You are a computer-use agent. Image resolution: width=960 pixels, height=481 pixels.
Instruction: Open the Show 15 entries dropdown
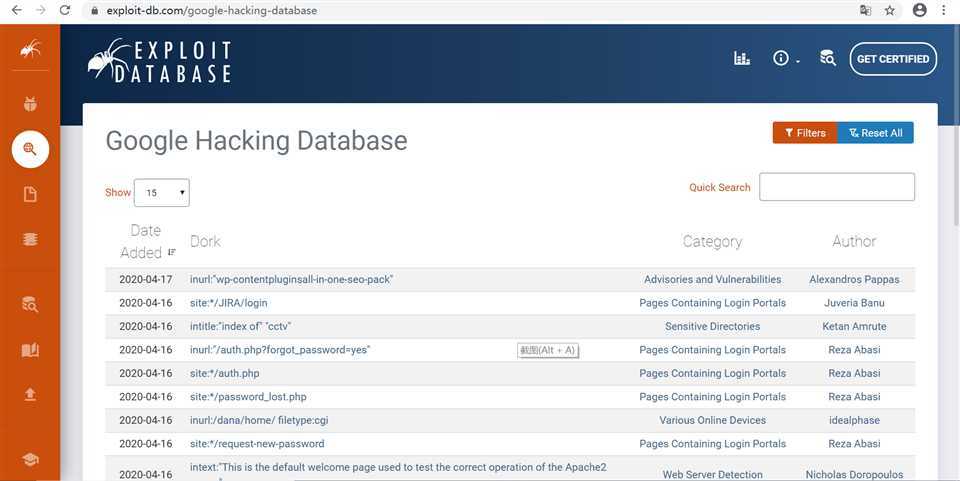pos(162,193)
